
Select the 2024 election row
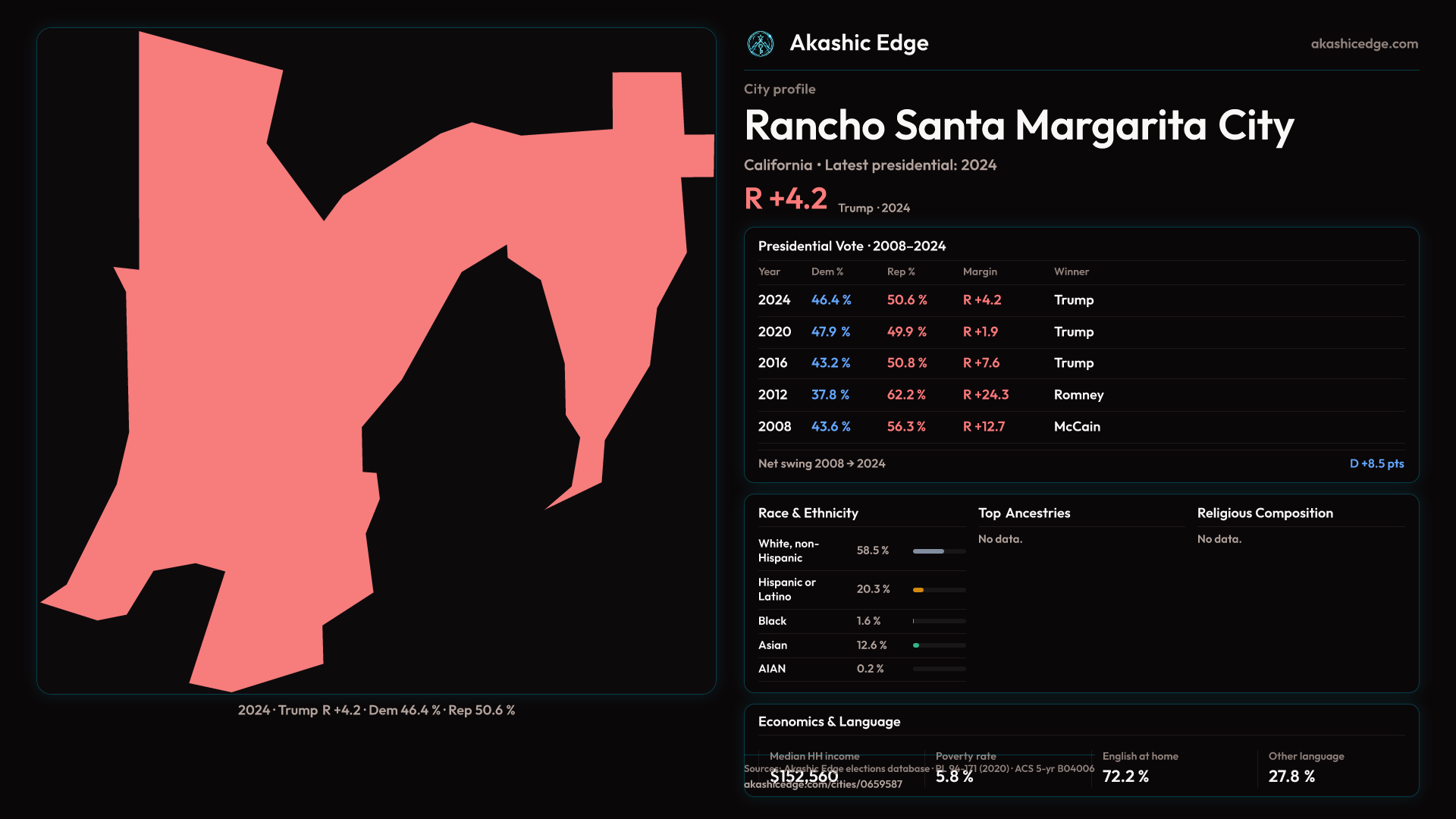click(774, 300)
